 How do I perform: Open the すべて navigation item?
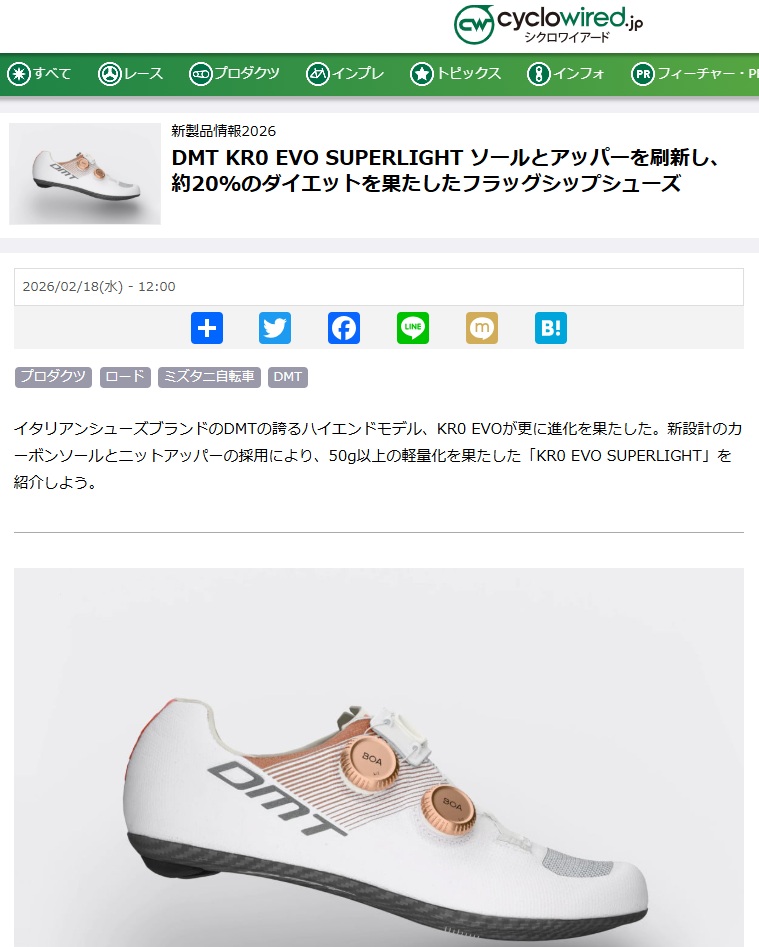click(x=39, y=74)
